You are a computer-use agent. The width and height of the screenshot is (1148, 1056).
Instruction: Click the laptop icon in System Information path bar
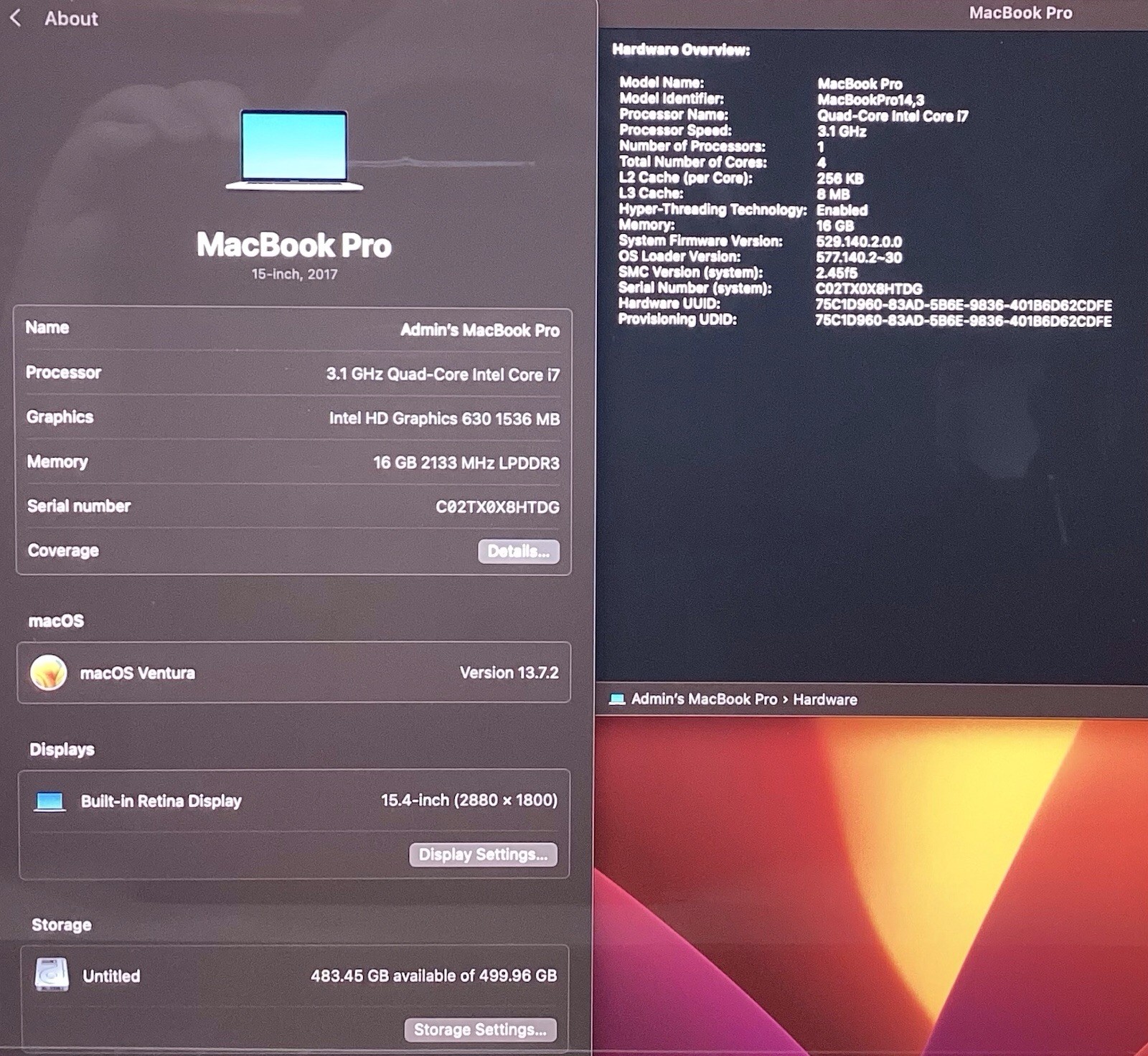[x=616, y=699]
